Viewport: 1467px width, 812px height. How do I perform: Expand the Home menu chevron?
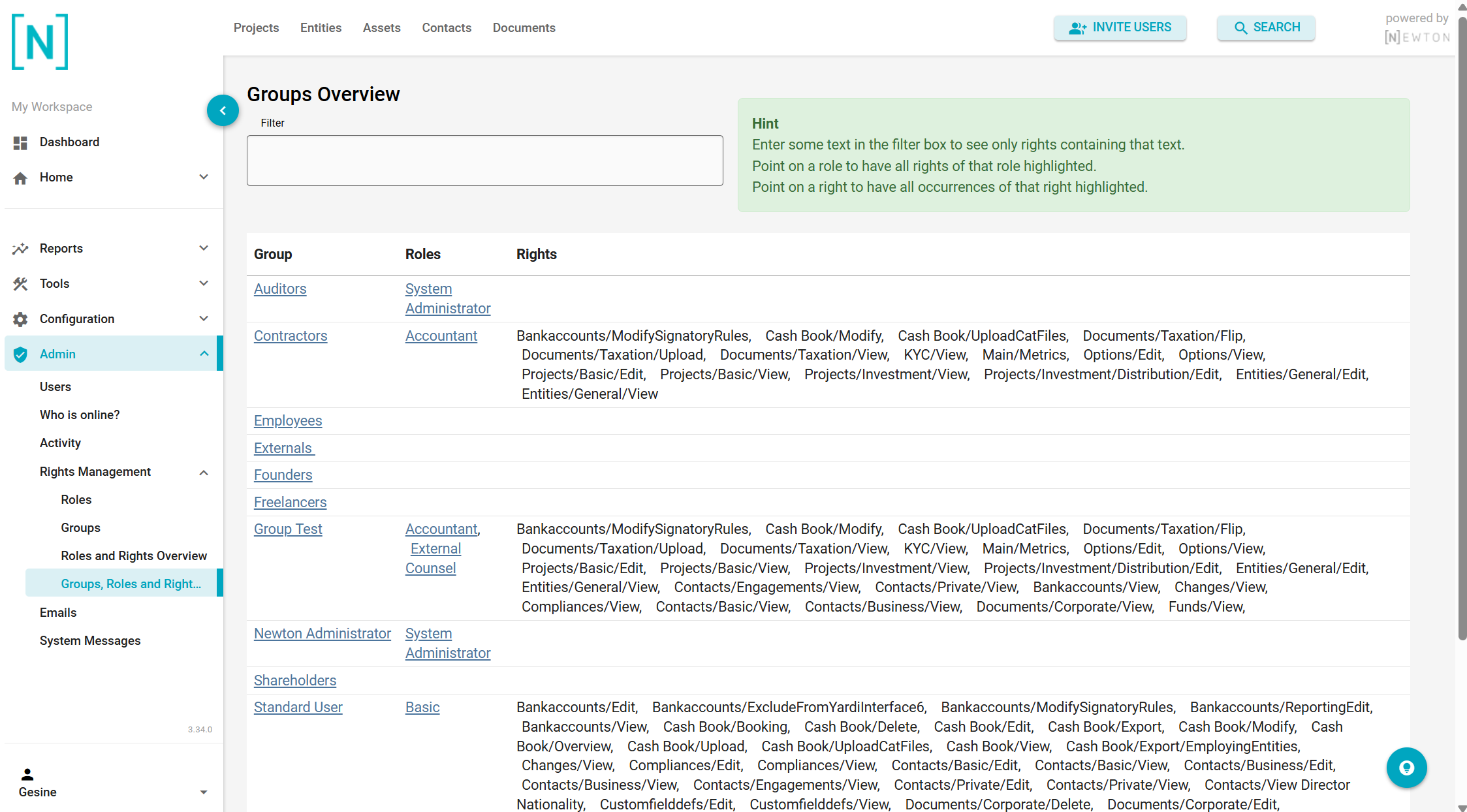click(x=204, y=177)
